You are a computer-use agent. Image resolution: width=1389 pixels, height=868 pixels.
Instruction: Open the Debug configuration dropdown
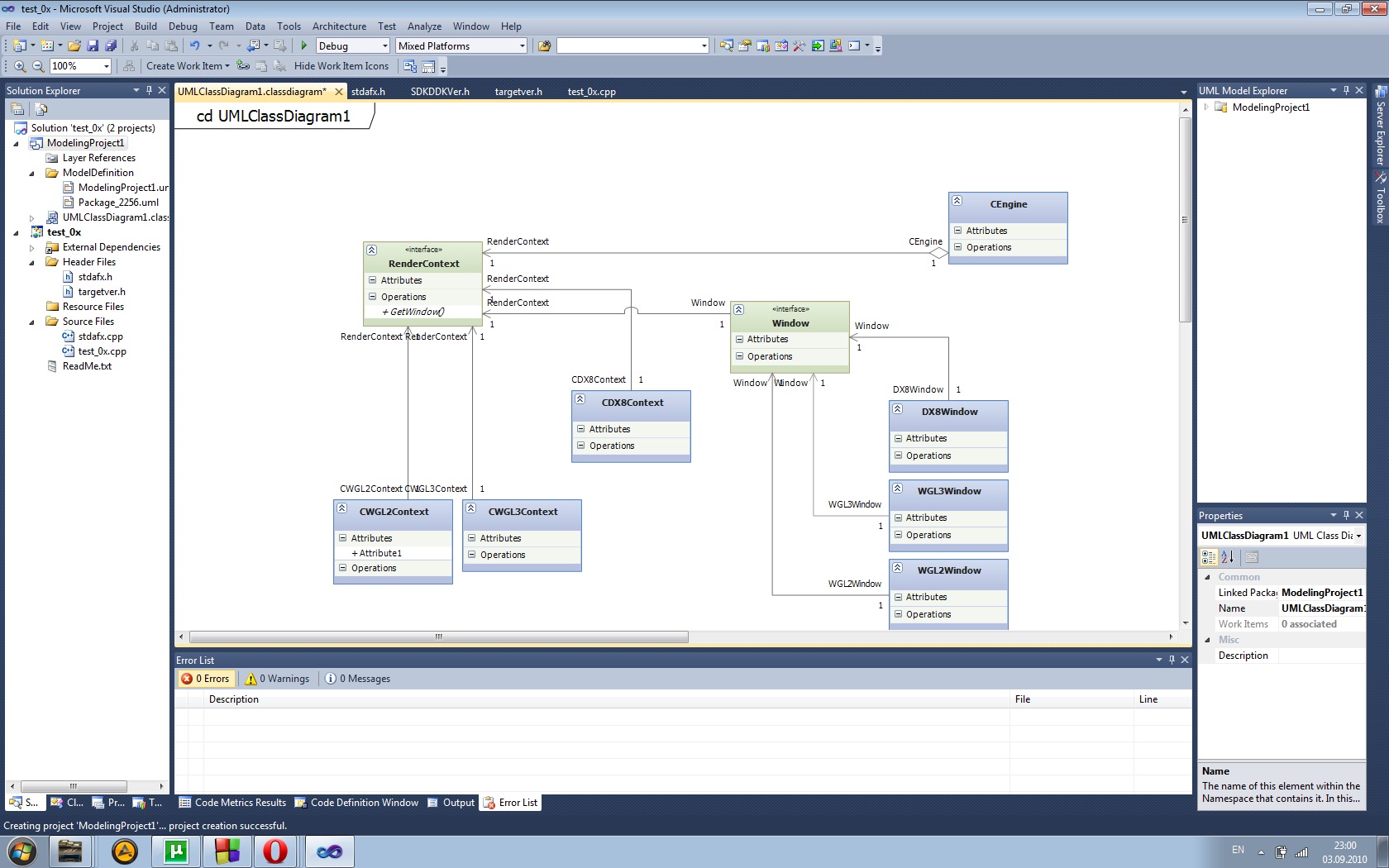pyautogui.click(x=384, y=46)
